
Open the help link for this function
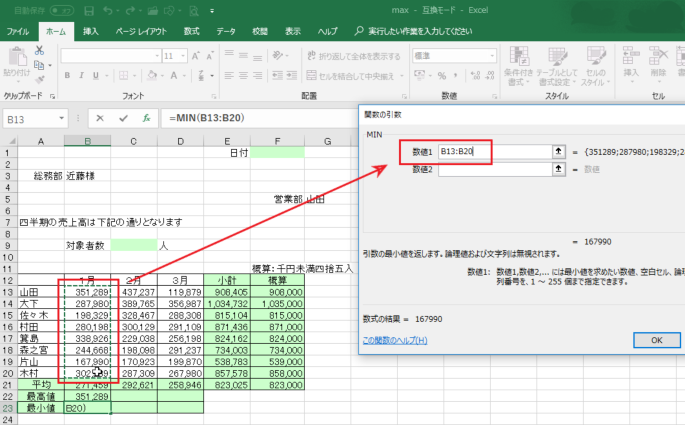(395, 340)
